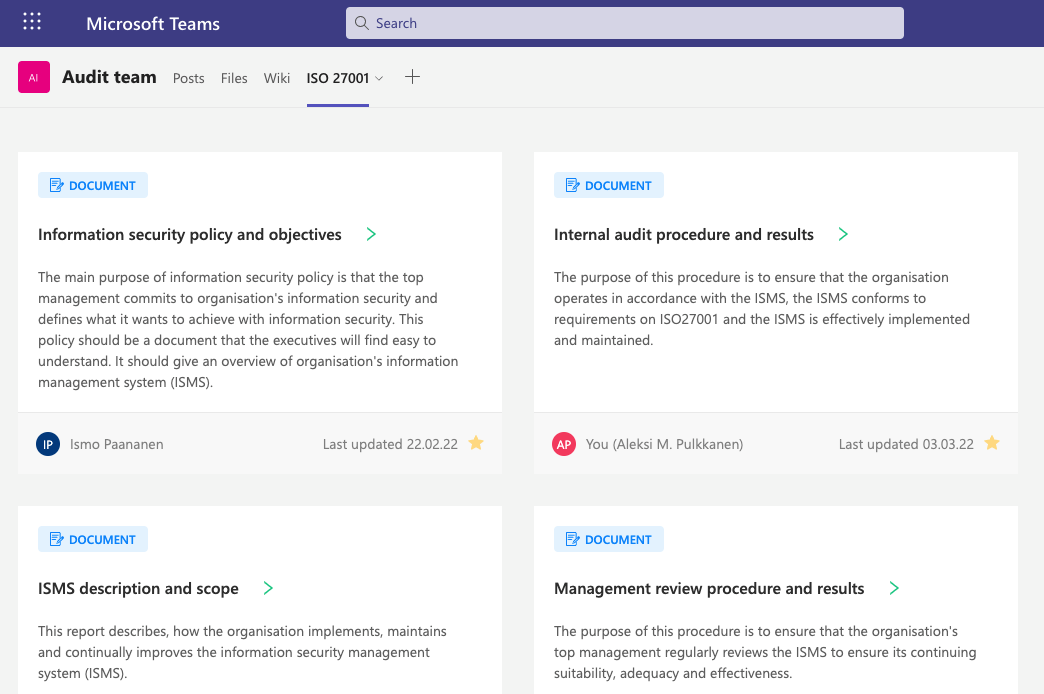Click document icon on Internal audit procedure card
1044x694 pixels.
(x=573, y=185)
